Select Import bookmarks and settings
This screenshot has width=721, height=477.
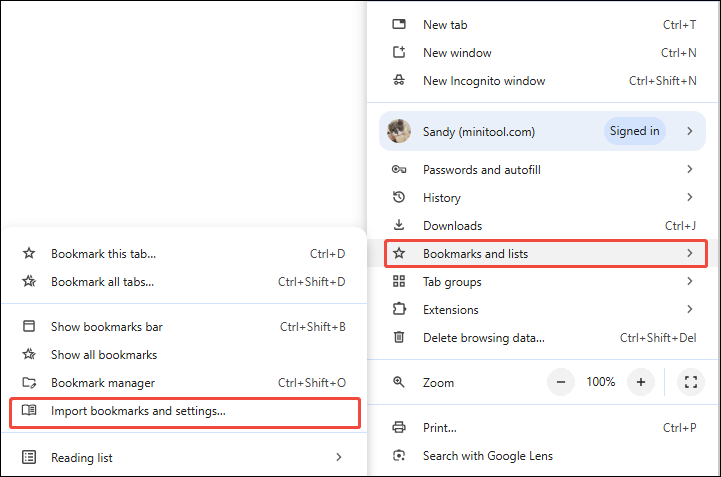138,410
